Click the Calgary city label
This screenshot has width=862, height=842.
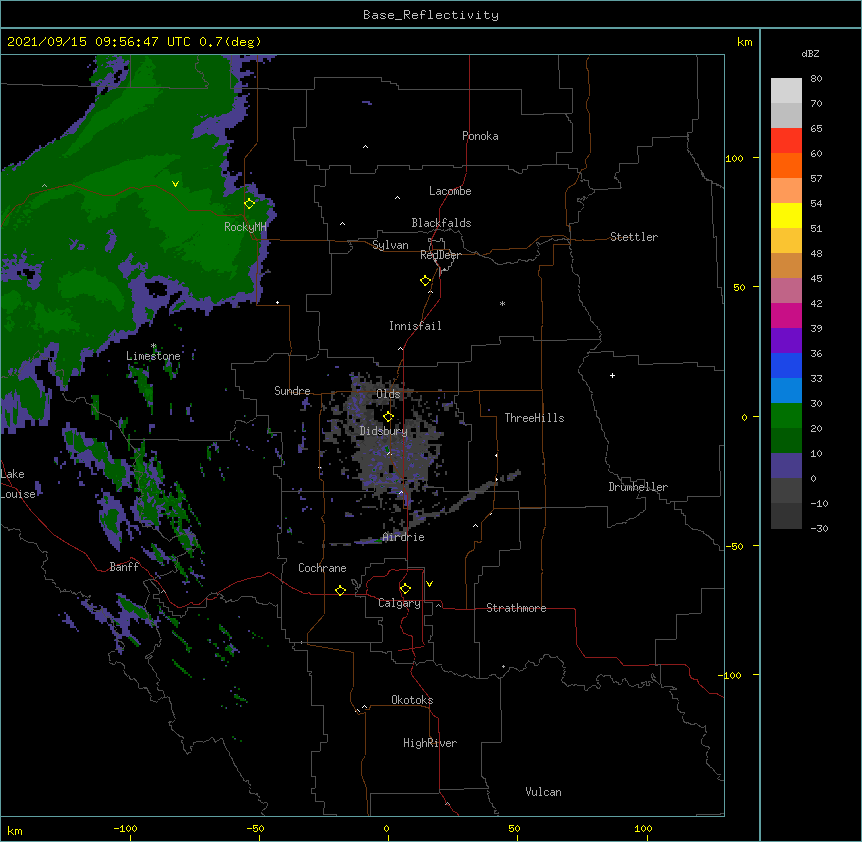coord(399,603)
